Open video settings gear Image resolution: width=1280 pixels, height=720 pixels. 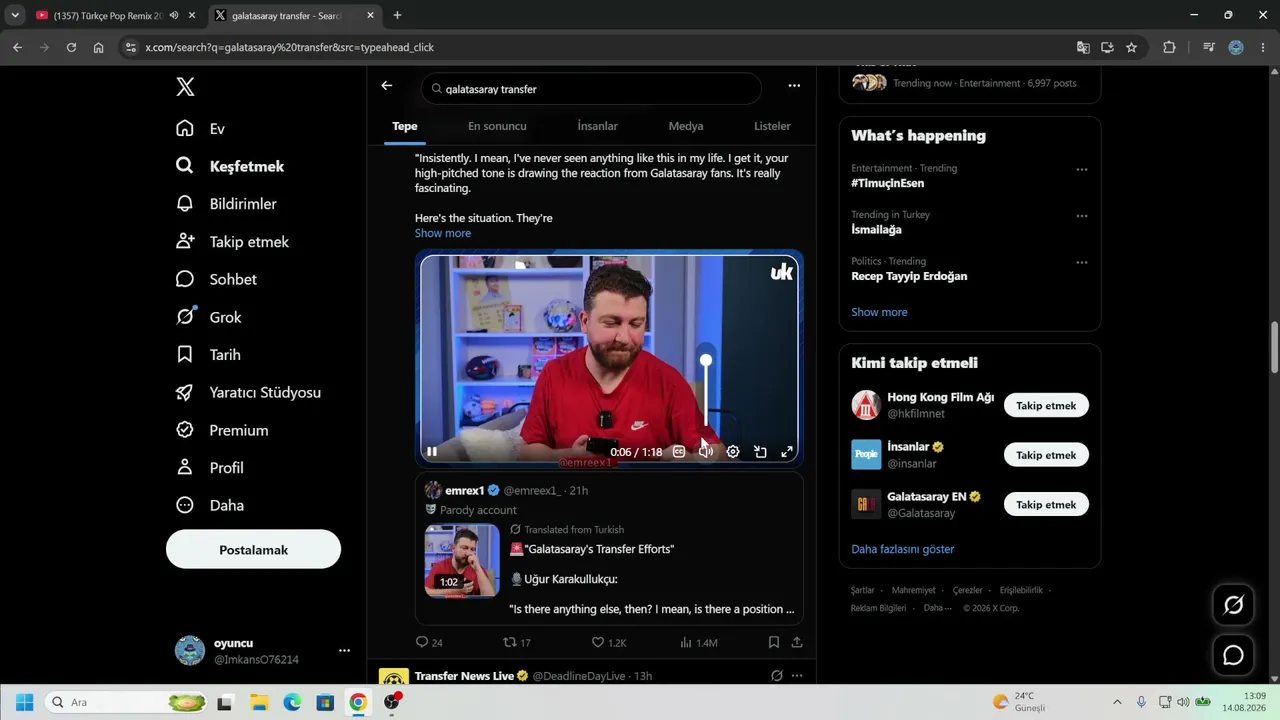(x=733, y=452)
